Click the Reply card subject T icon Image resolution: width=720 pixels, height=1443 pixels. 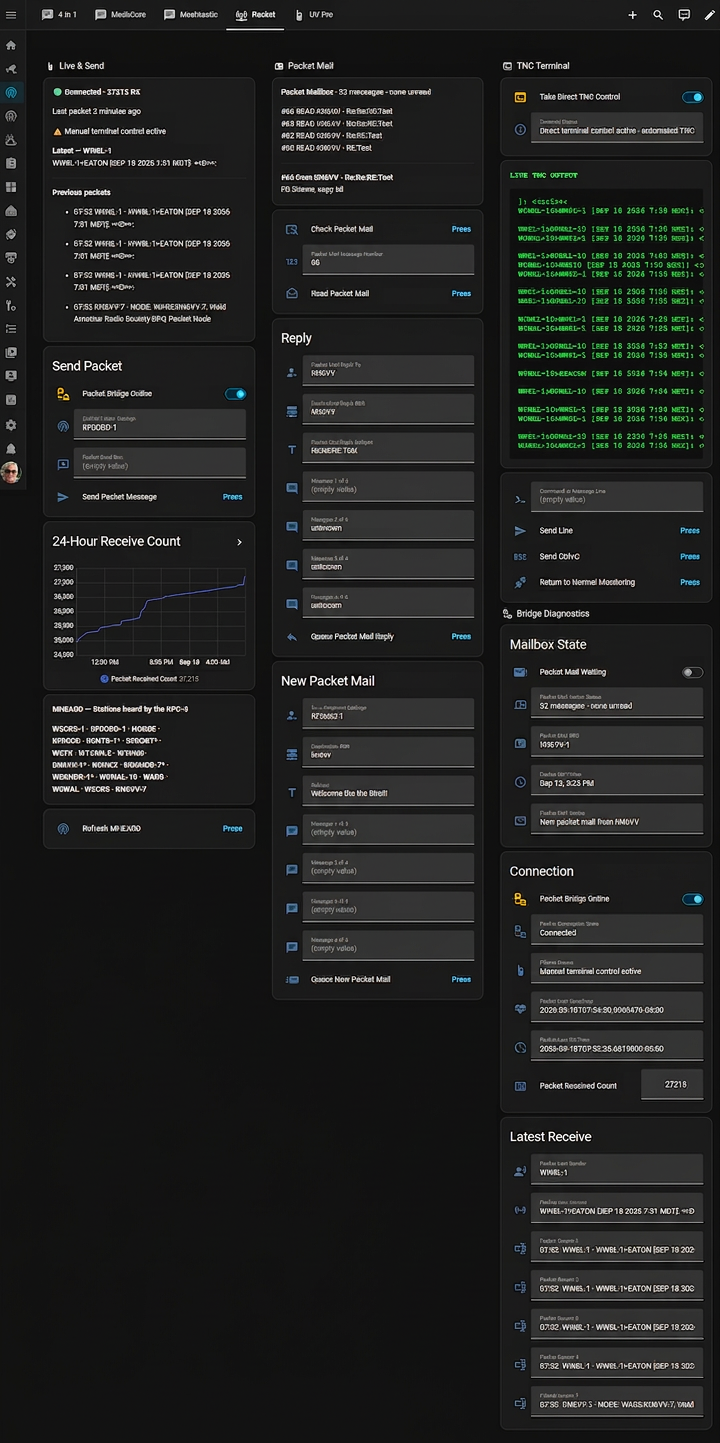[x=291, y=450]
